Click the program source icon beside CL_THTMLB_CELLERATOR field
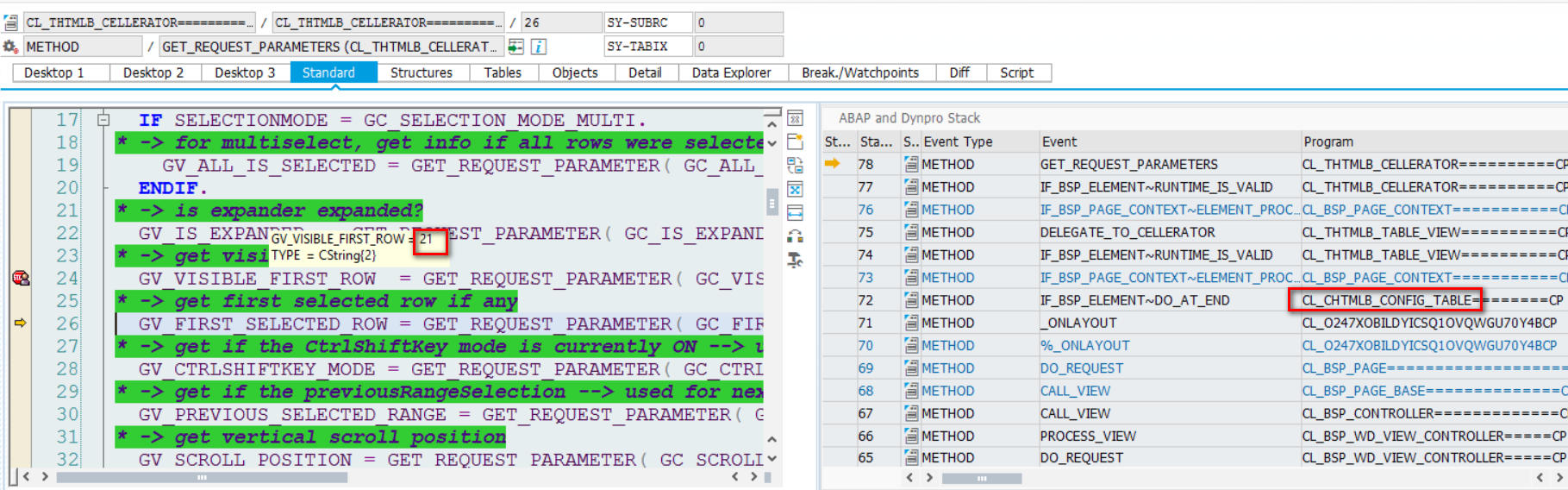 coord(10,22)
